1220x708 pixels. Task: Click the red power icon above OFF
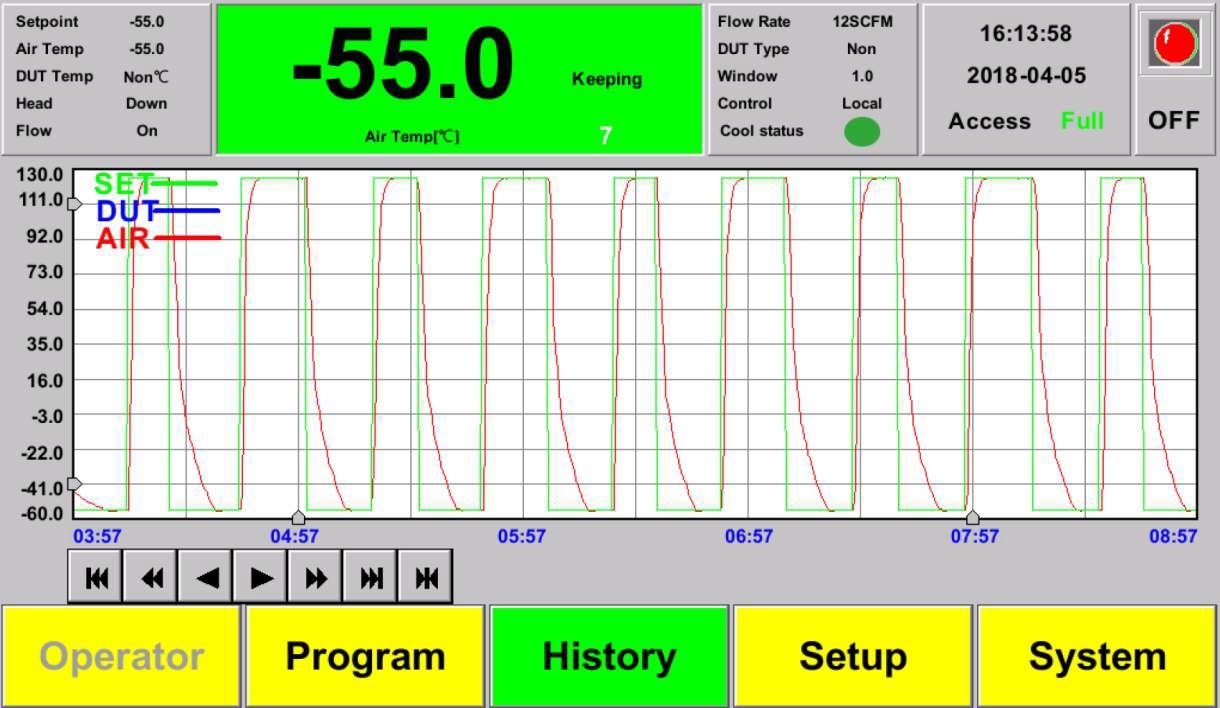tap(1174, 43)
